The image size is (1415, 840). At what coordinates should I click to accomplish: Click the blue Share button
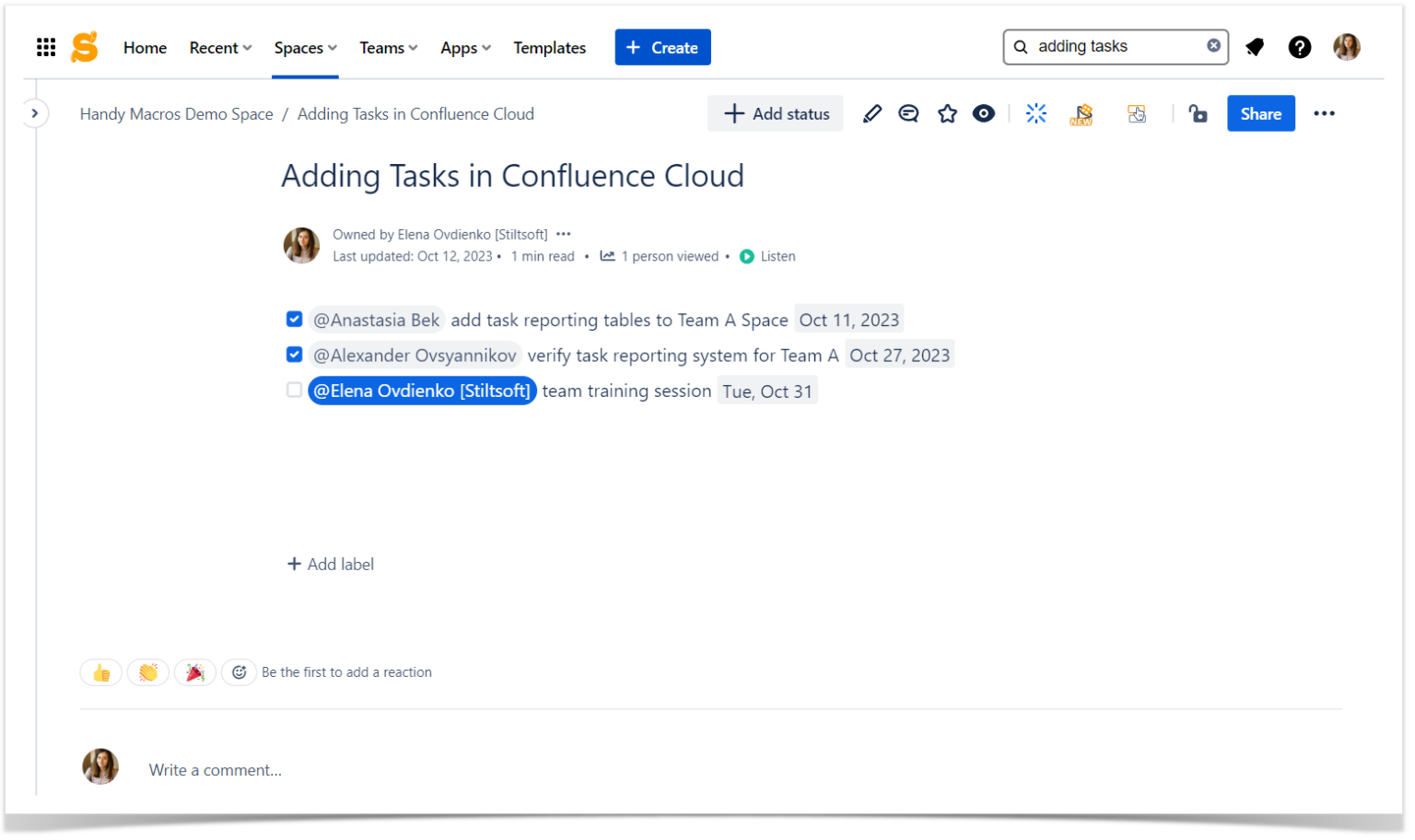coord(1260,113)
